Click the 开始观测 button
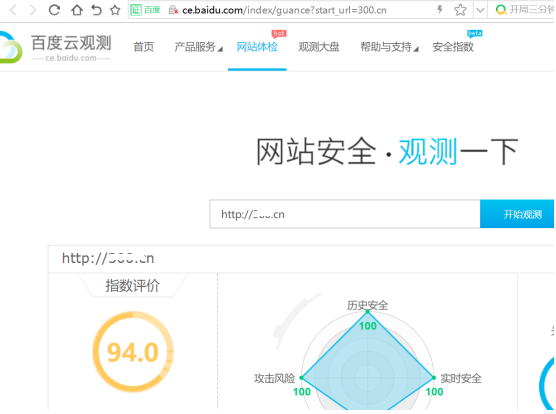The image size is (556, 414). pos(517,214)
